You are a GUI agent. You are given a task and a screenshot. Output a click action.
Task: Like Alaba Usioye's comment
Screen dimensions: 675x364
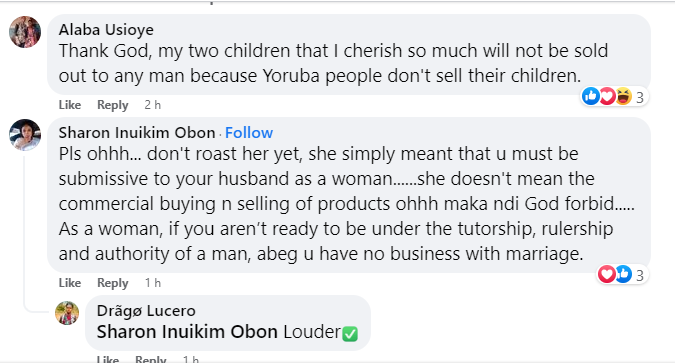click(70, 105)
